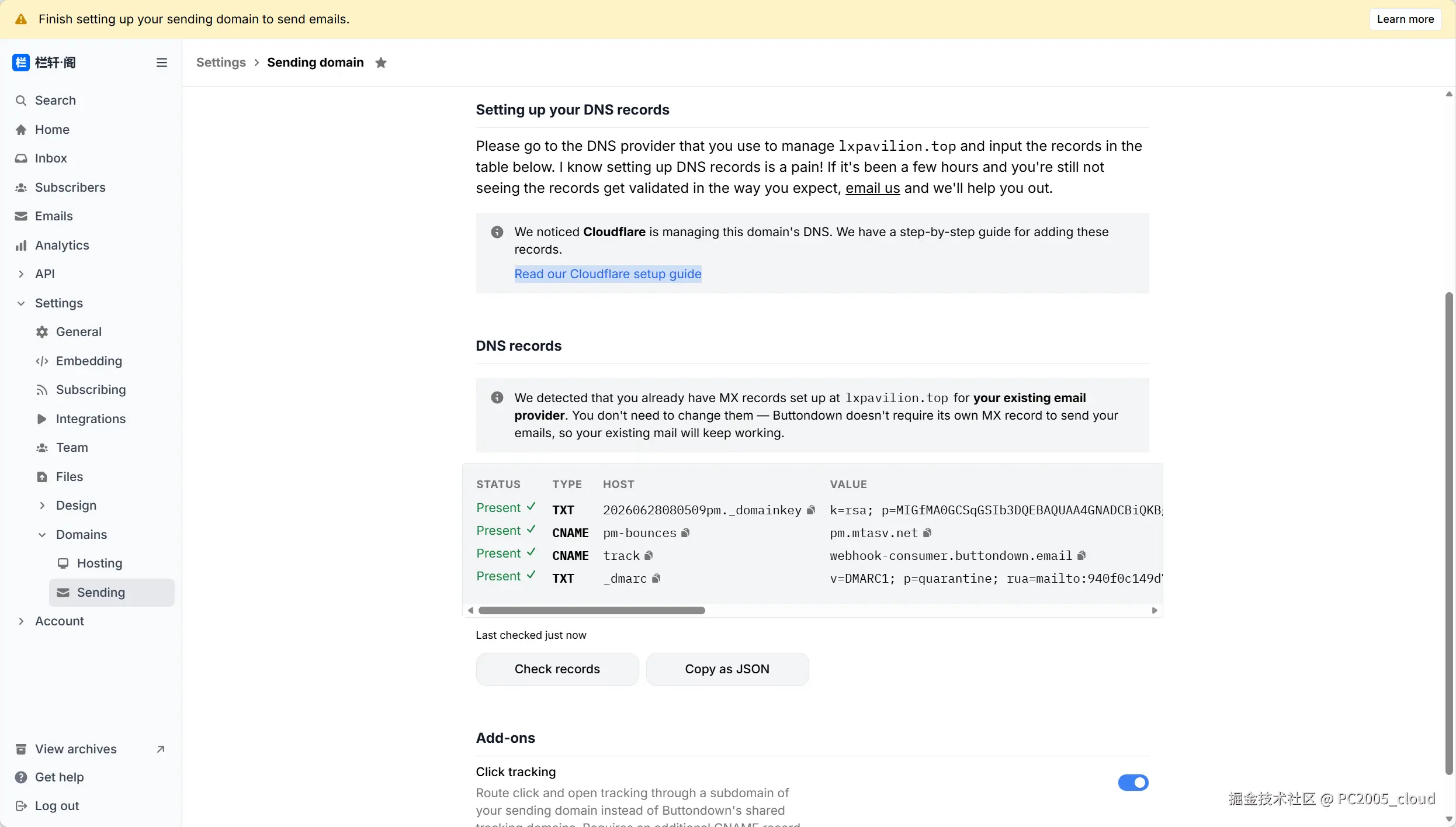Click the Integrations play icon
The image size is (1456, 827).
point(42,419)
